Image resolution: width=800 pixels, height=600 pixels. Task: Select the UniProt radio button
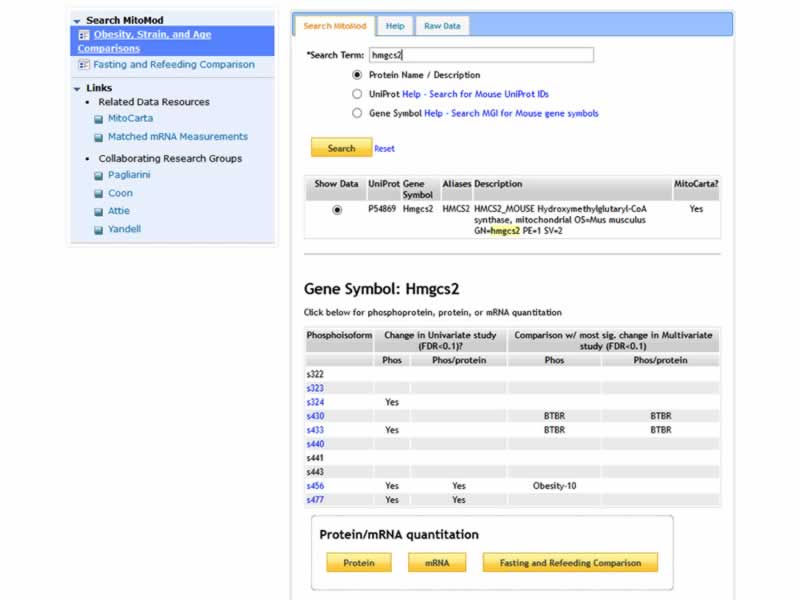point(357,94)
